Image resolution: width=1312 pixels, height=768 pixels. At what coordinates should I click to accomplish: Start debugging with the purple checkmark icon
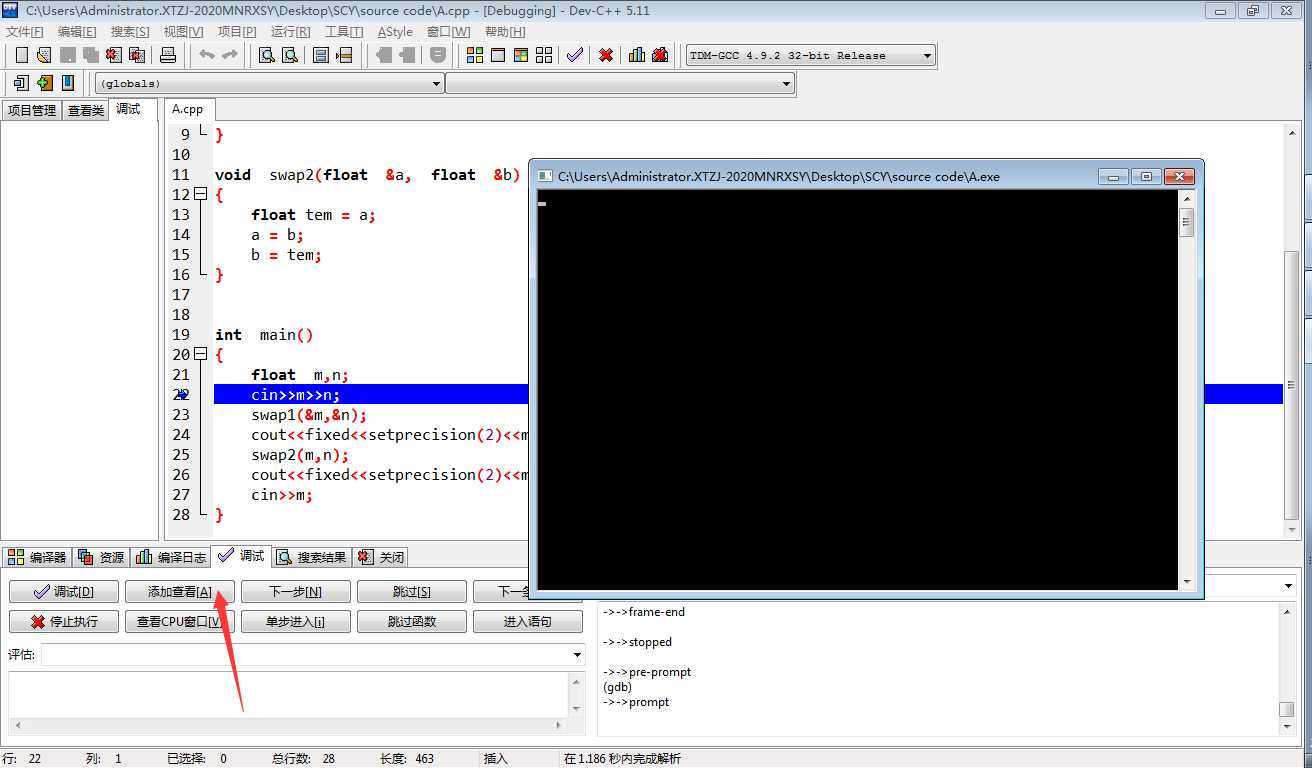pyautogui.click(x=574, y=55)
